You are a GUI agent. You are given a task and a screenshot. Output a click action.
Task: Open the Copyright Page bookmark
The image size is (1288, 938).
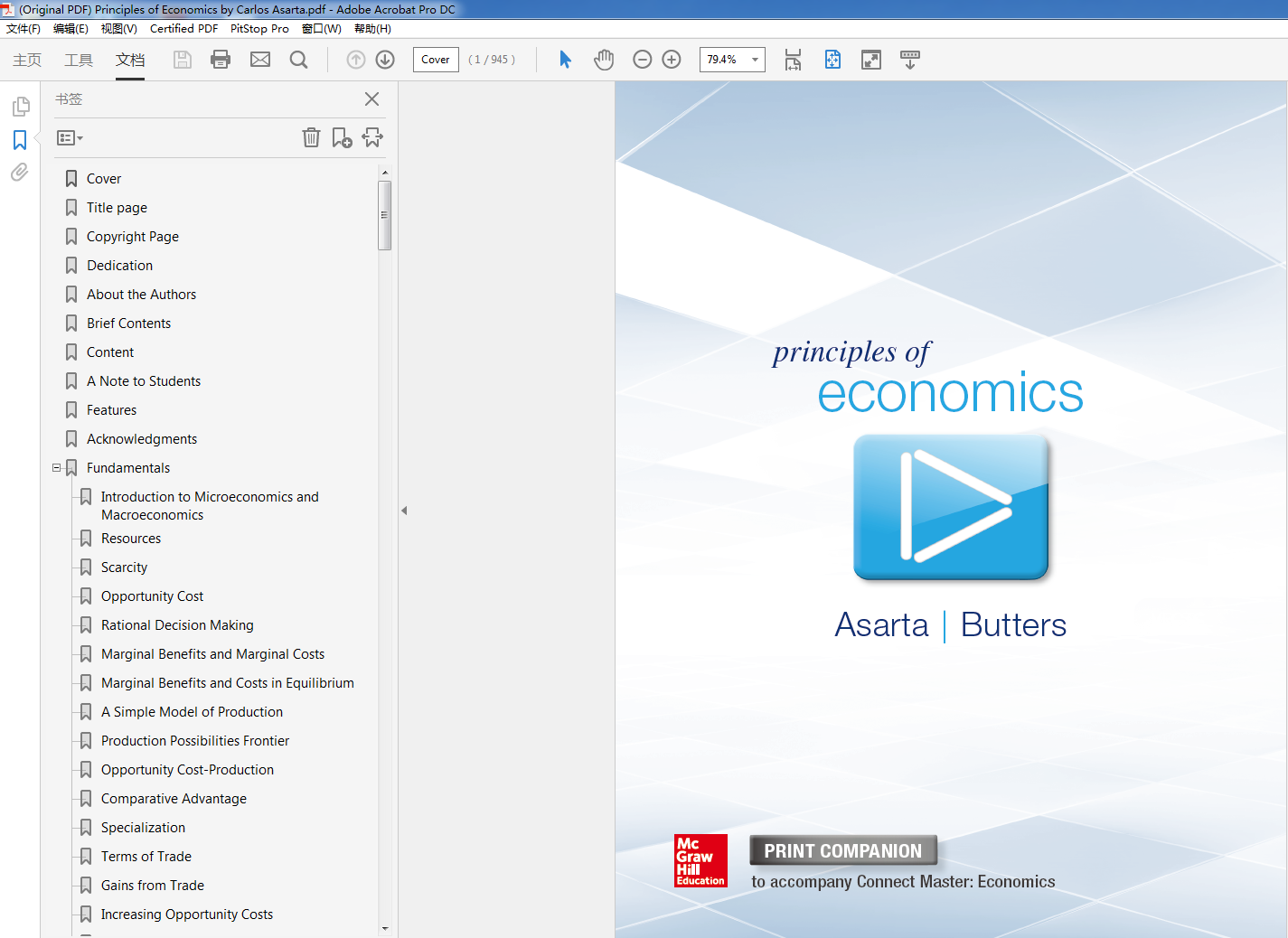tap(133, 237)
